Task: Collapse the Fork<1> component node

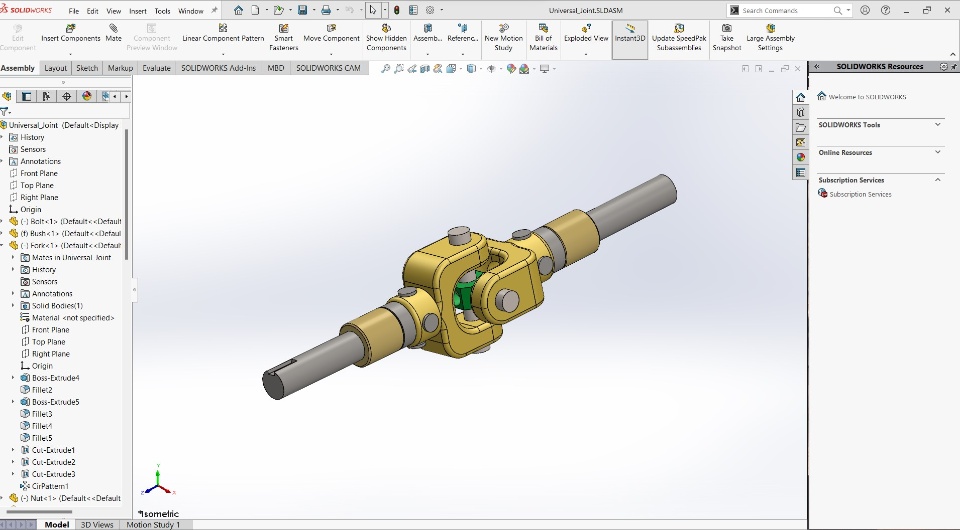Action: (2, 245)
